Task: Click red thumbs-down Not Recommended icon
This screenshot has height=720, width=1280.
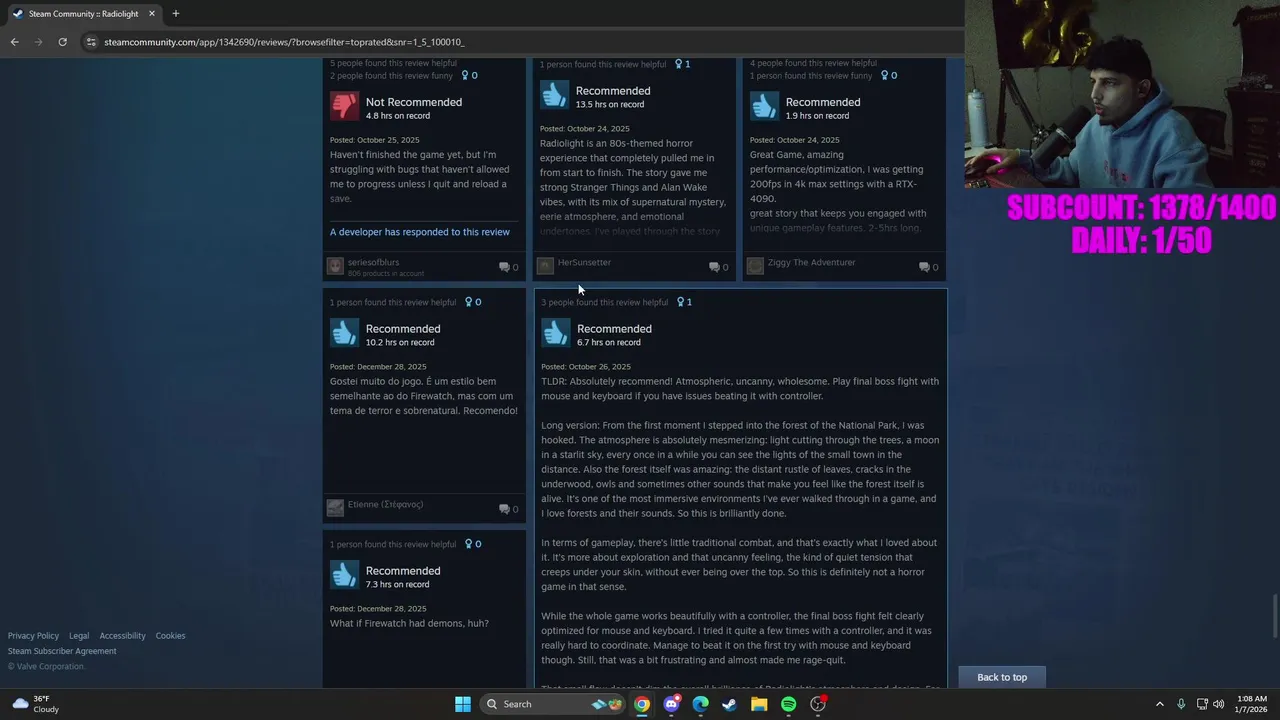Action: point(344,107)
